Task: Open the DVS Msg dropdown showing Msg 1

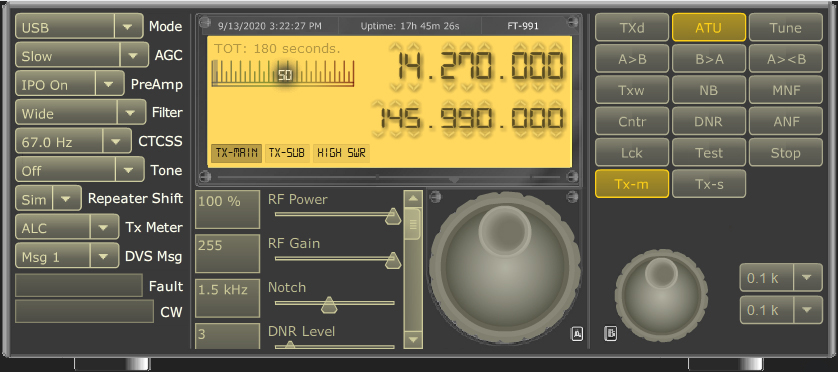Action: (67, 256)
